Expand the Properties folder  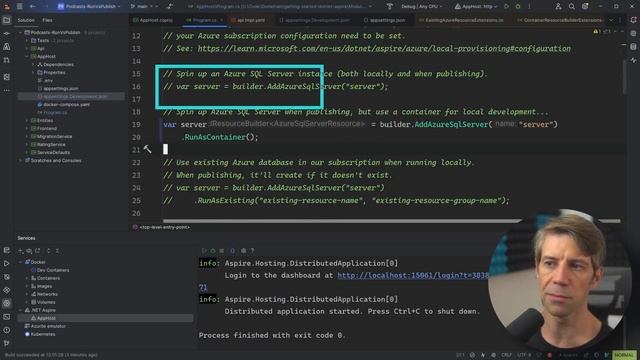click(x=33, y=72)
